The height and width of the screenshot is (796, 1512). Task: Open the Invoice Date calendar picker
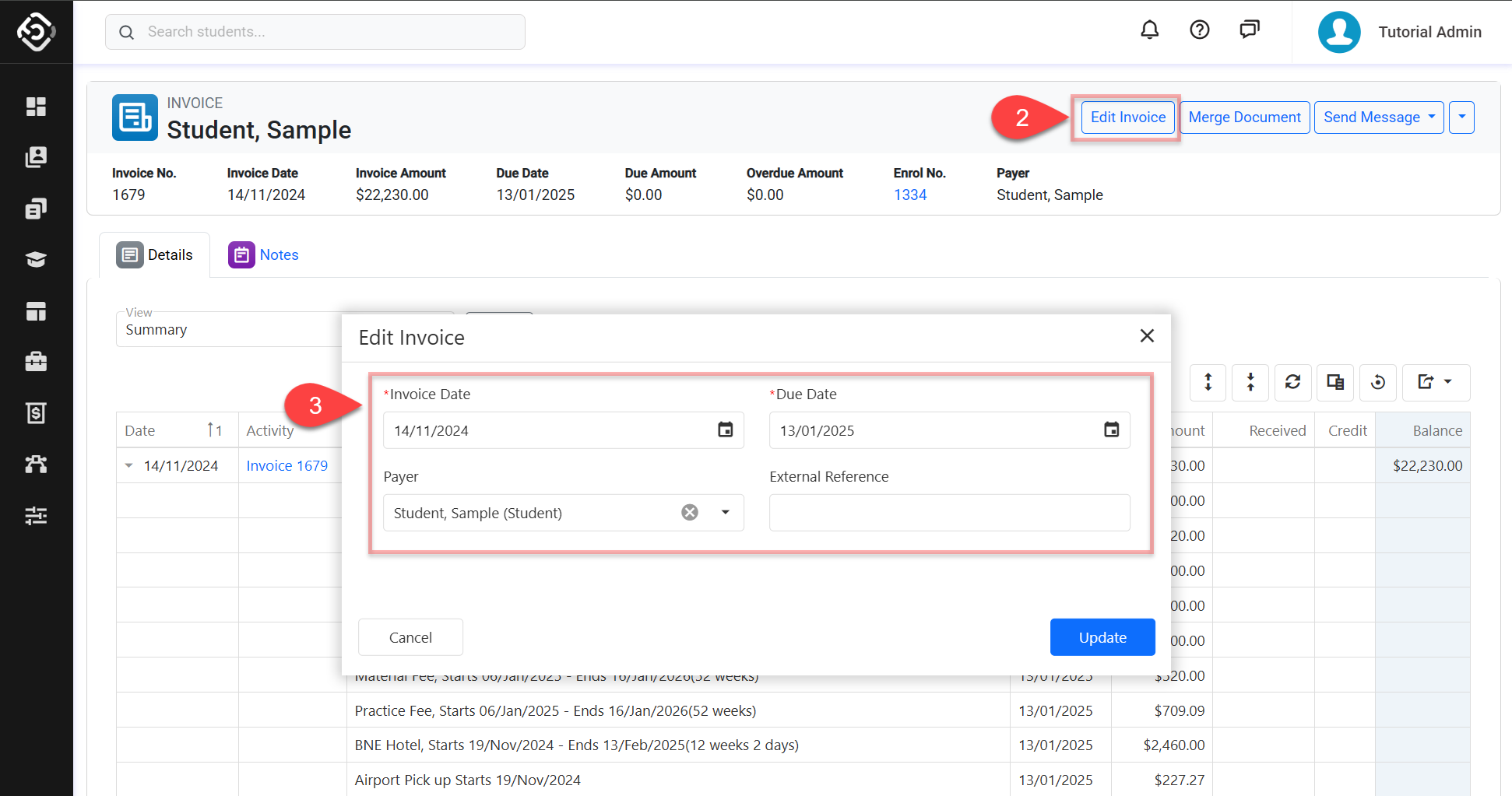point(725,430)
